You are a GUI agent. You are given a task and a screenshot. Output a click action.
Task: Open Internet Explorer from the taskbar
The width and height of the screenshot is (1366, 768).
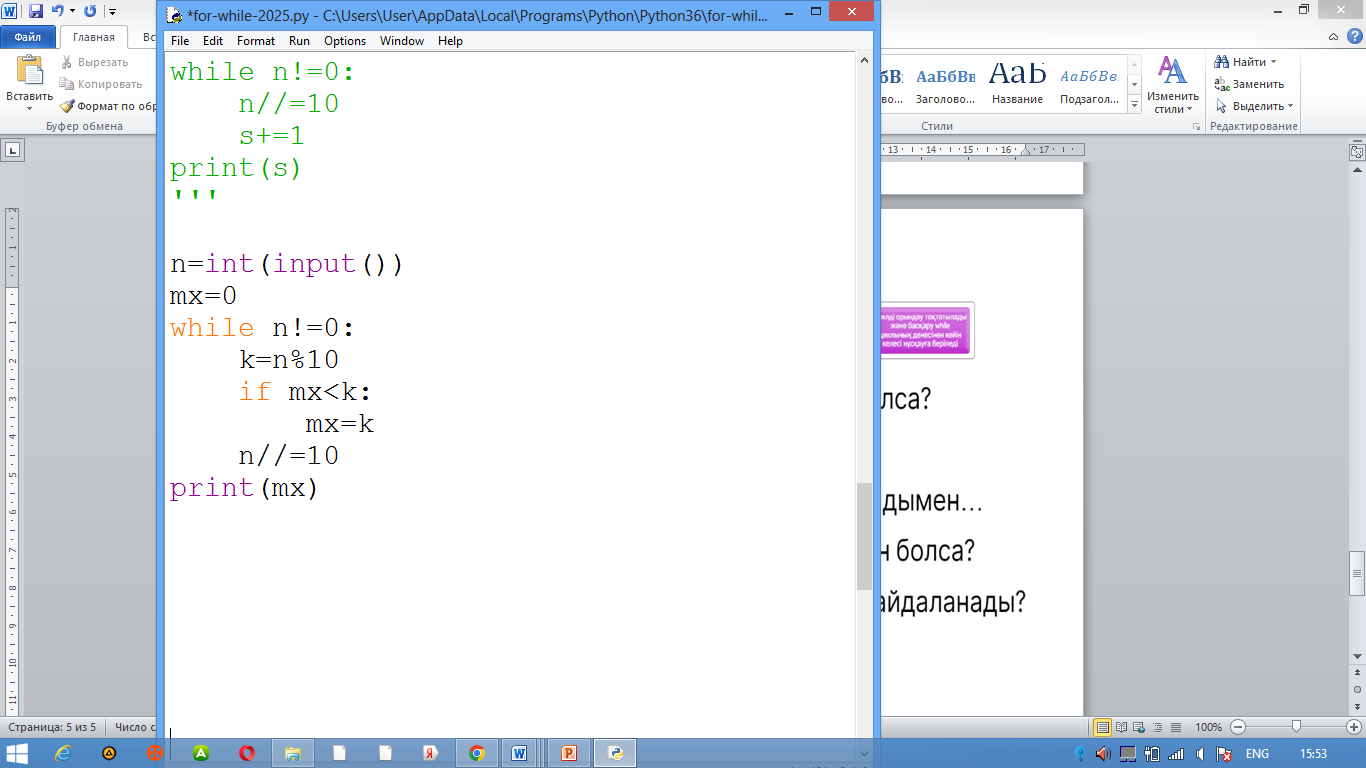[64, 753]
